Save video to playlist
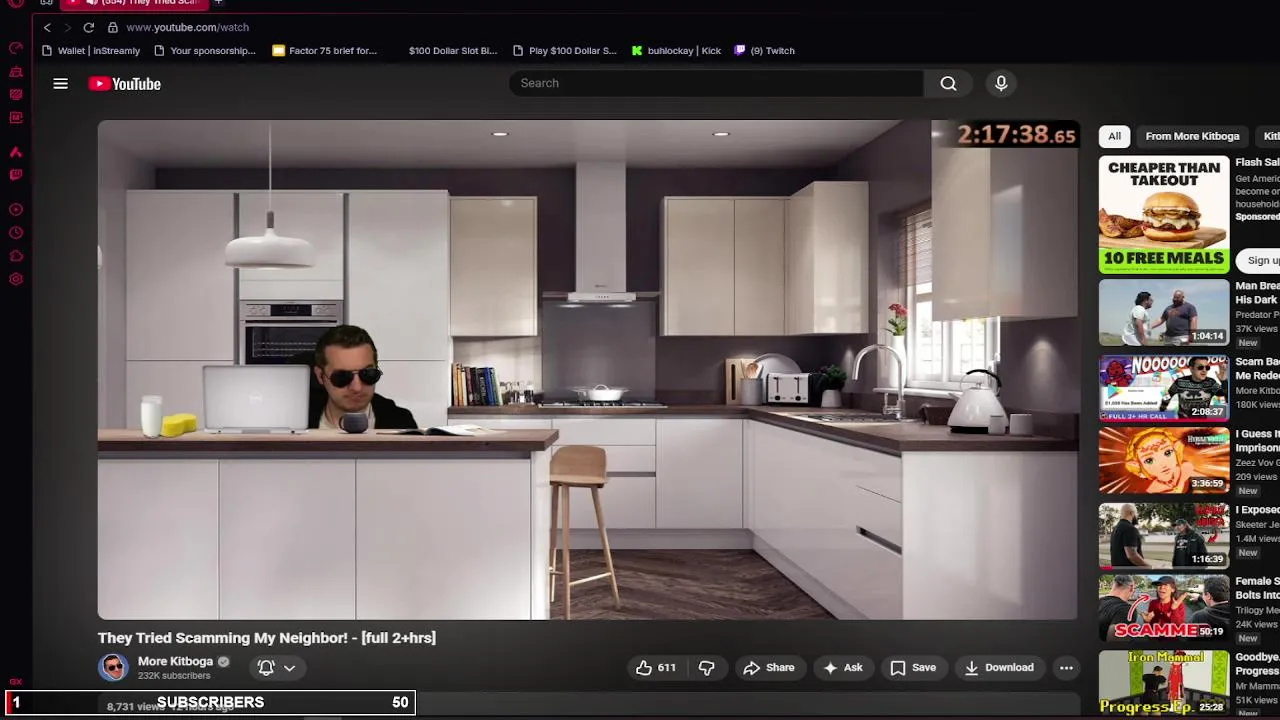Viewport: 1280px width, 720px height. [x=913, y=667]
